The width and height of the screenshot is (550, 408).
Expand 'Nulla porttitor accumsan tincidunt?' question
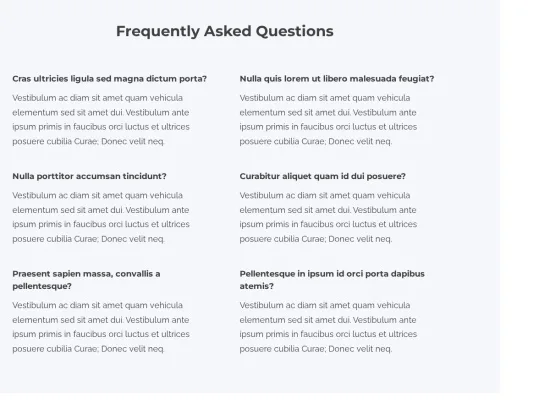(x=89, y=176)
